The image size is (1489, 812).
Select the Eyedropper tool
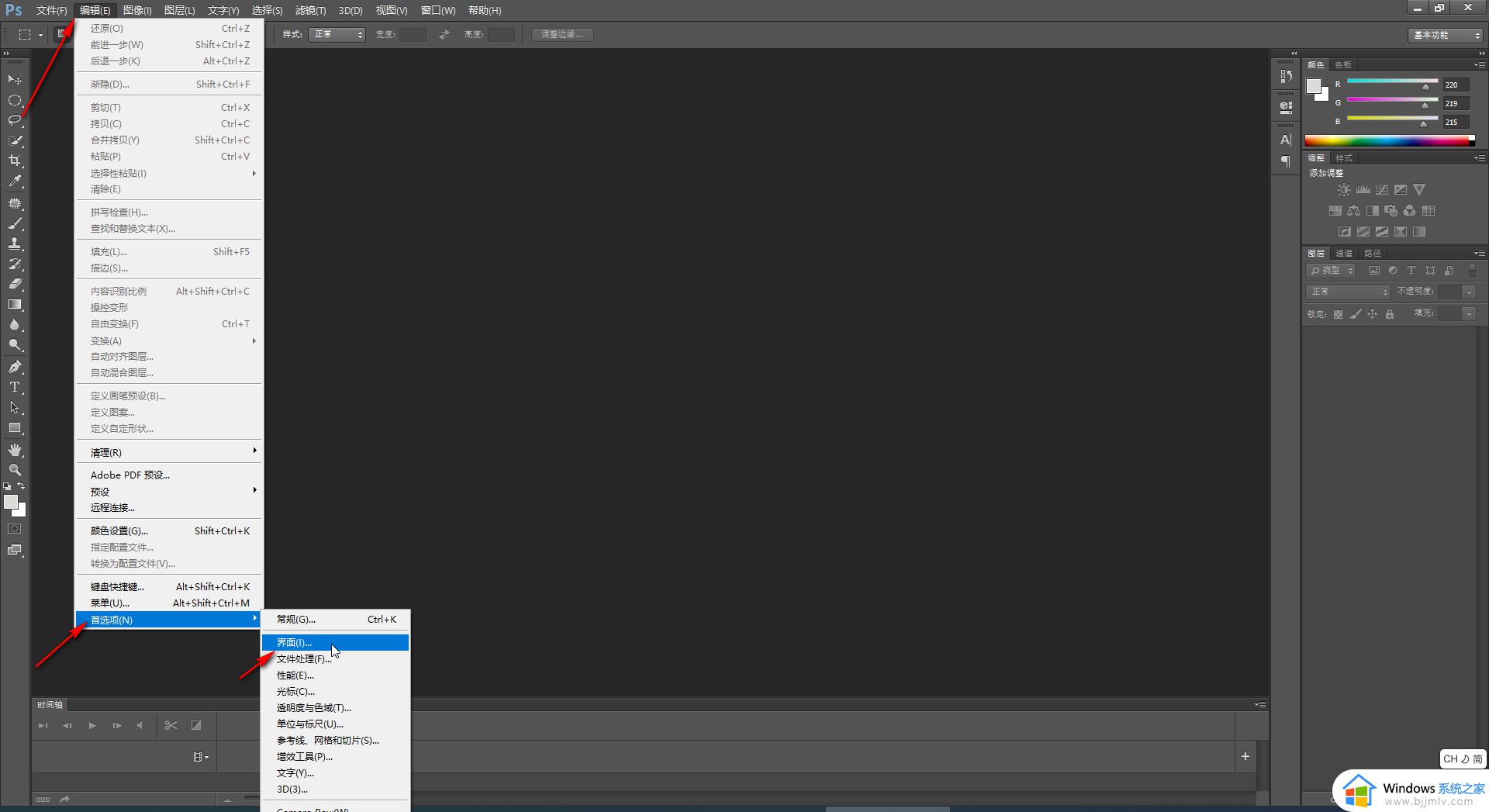point(15,181)
